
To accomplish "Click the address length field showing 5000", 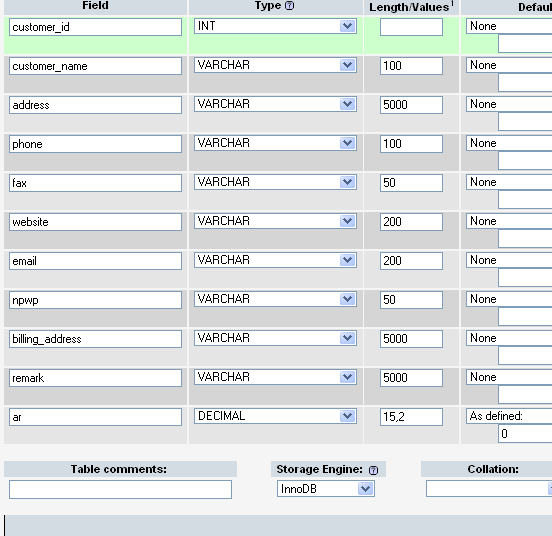I will click(411, 105).
